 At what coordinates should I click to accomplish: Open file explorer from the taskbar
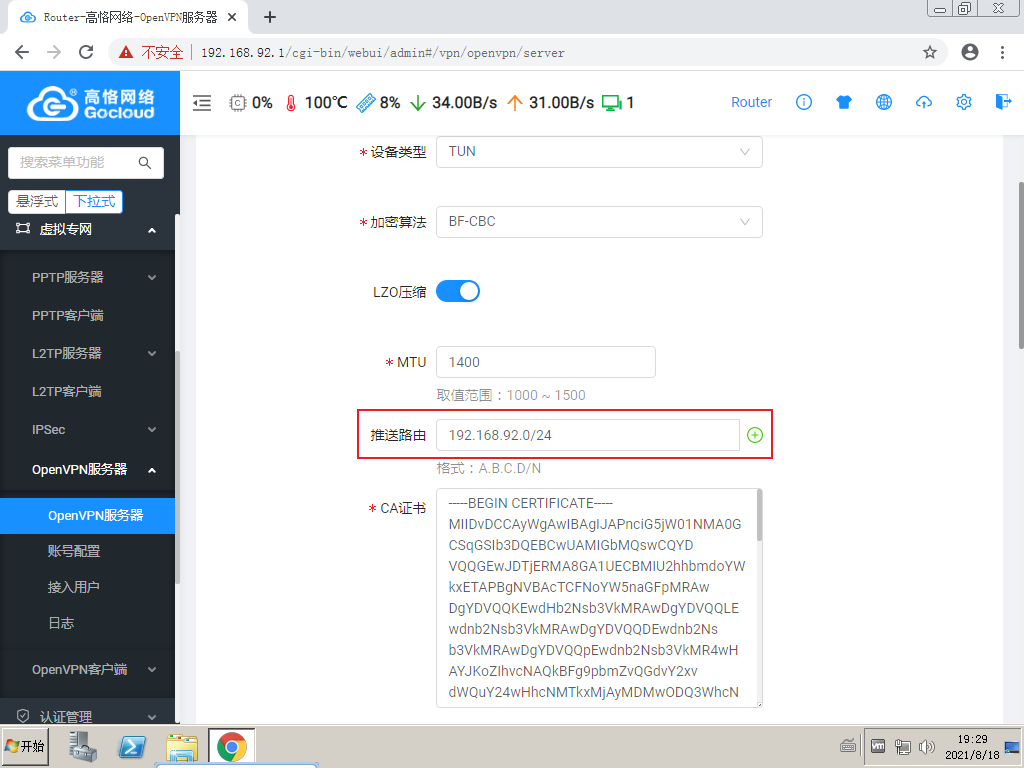[x=182, y=747]
